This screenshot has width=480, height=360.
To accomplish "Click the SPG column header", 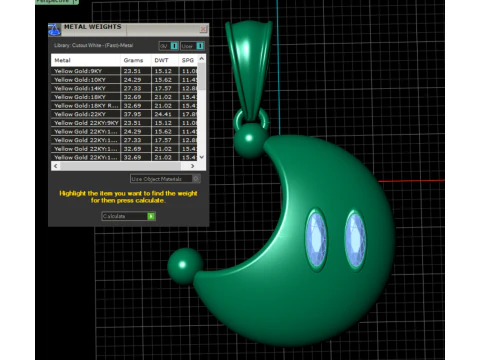I will tap(188, 60).
